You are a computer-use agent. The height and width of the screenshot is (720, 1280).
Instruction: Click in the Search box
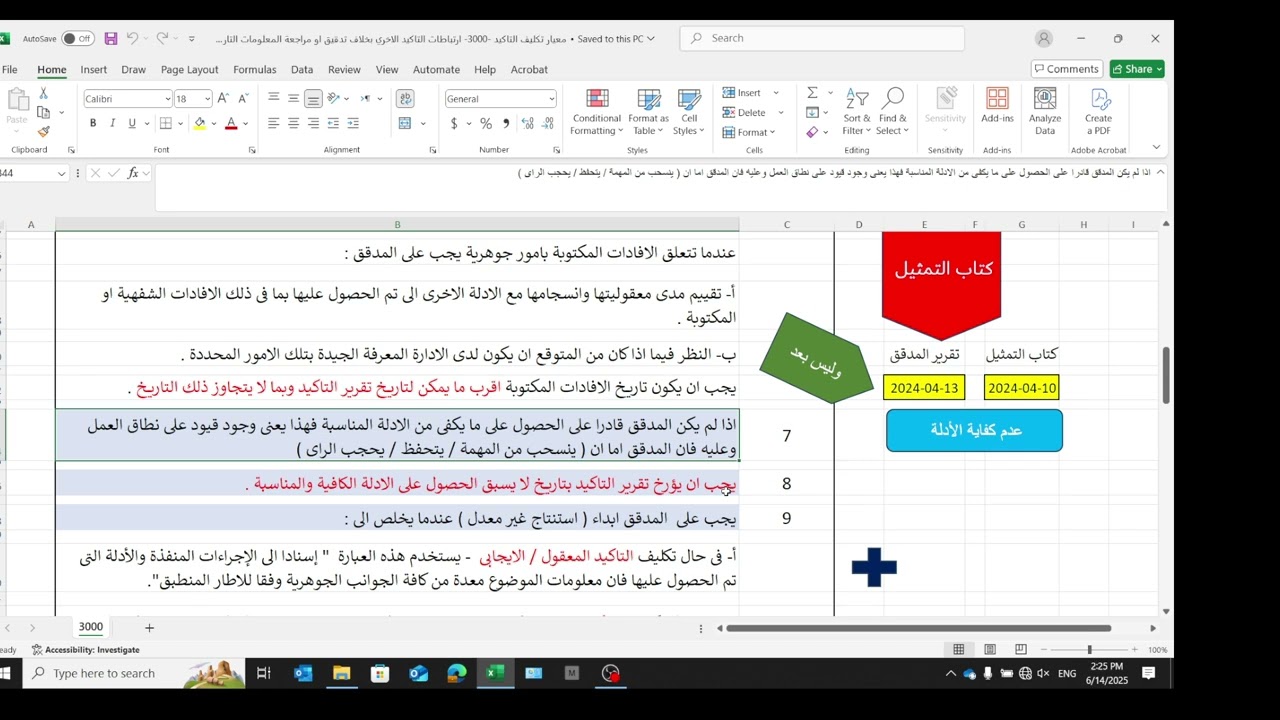(822, 38)
